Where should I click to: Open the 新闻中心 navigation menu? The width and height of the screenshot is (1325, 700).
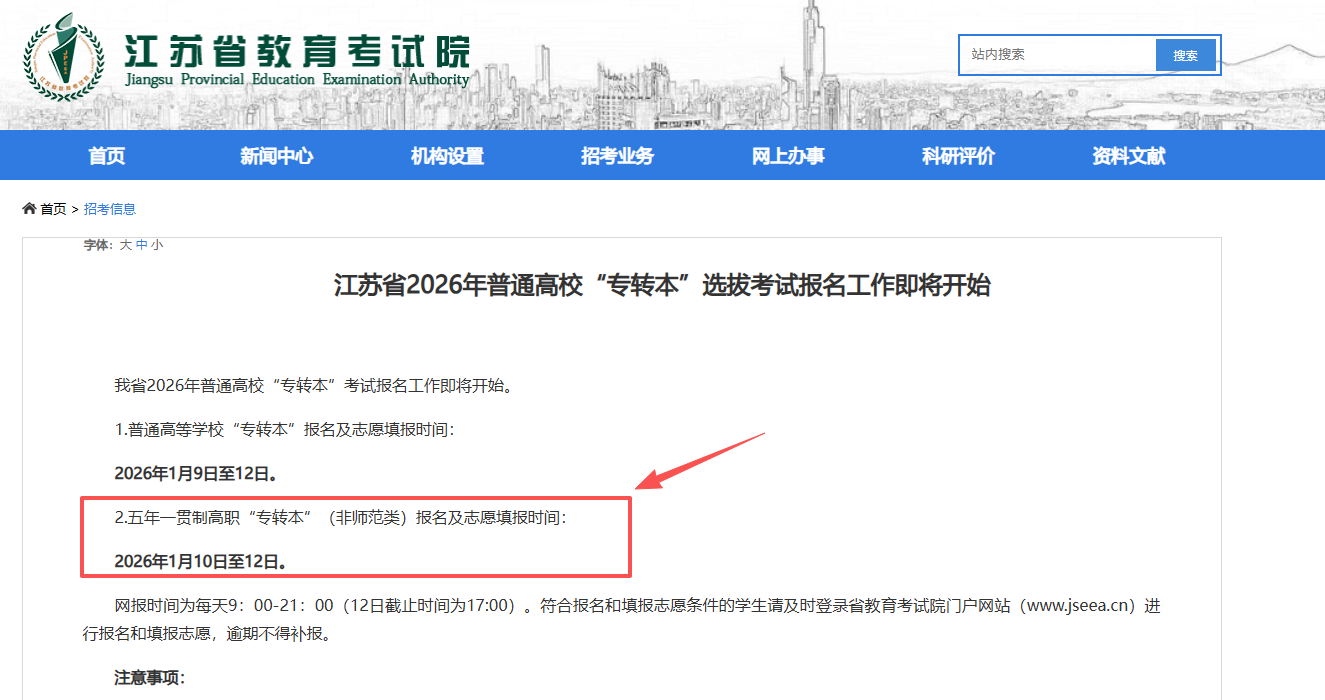[277, 156]
